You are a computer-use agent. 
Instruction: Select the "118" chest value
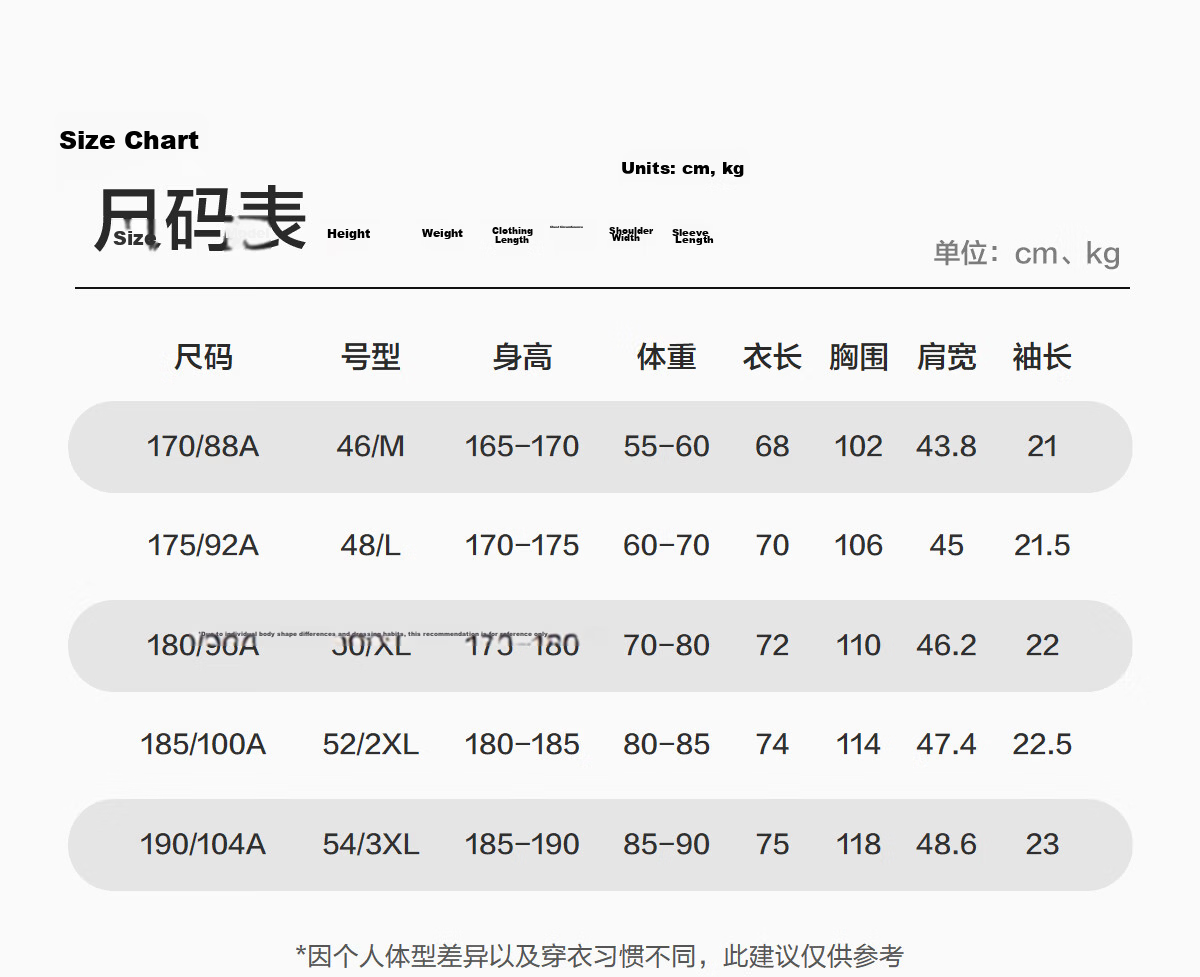point(859,844)
